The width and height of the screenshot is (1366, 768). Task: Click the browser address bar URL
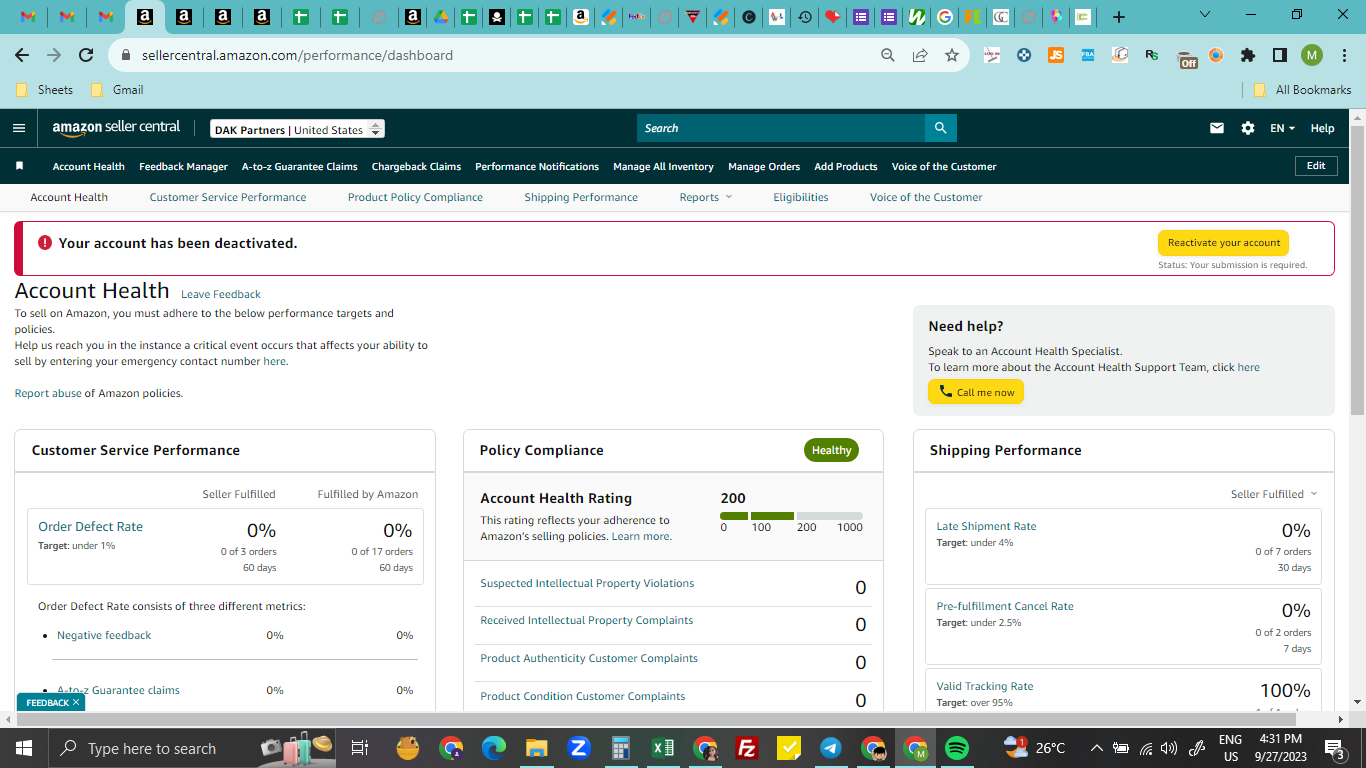[x=297, y=55]
